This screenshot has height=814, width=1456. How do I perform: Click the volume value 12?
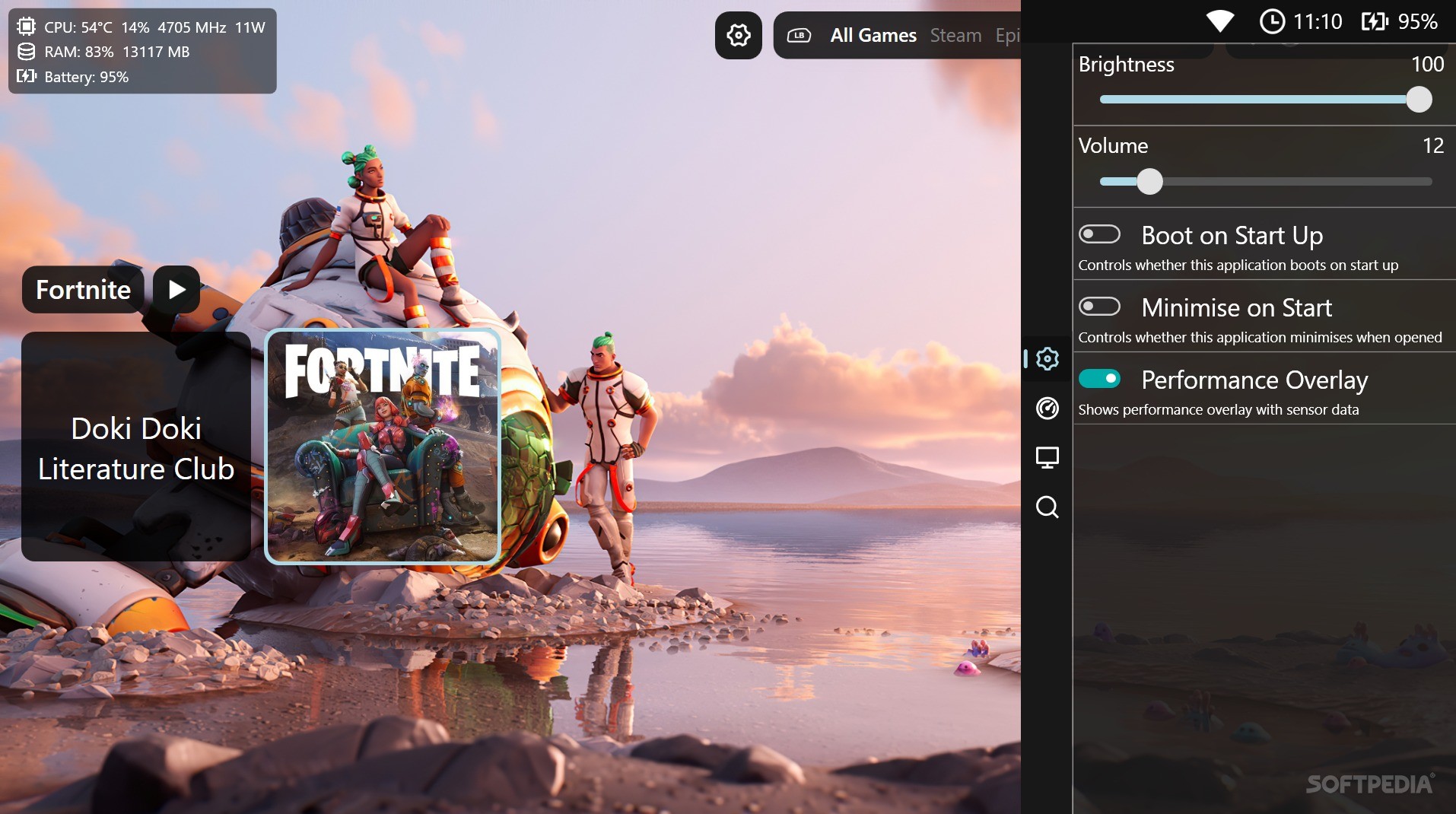tap(1432, 145)
